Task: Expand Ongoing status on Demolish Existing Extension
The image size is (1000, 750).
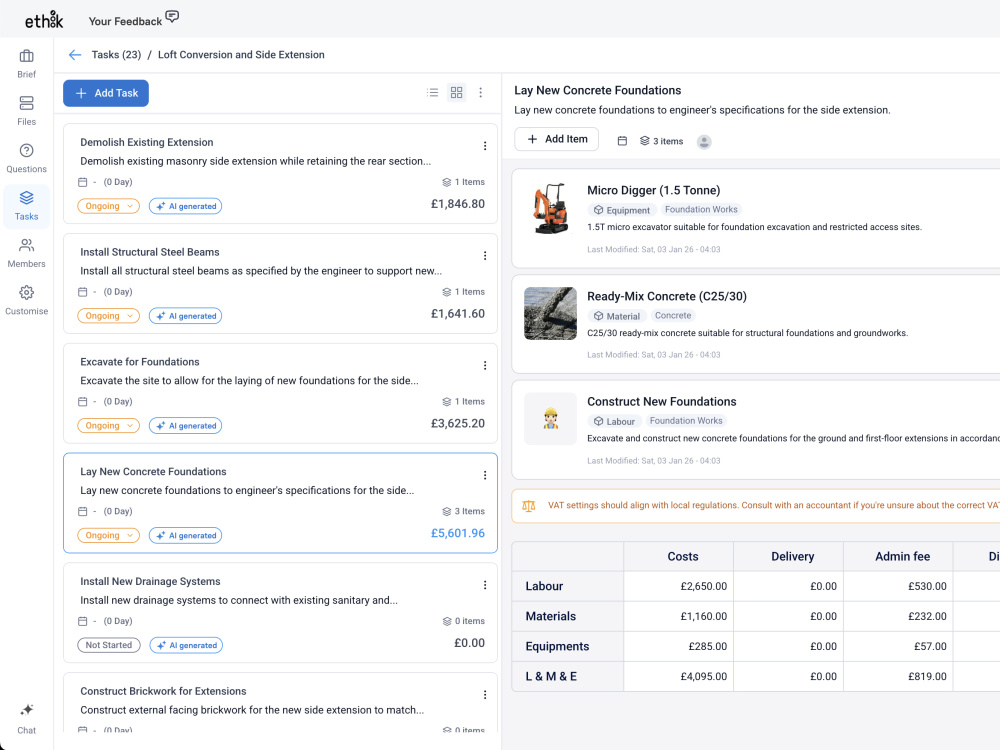Action: (x=108, y=206)
